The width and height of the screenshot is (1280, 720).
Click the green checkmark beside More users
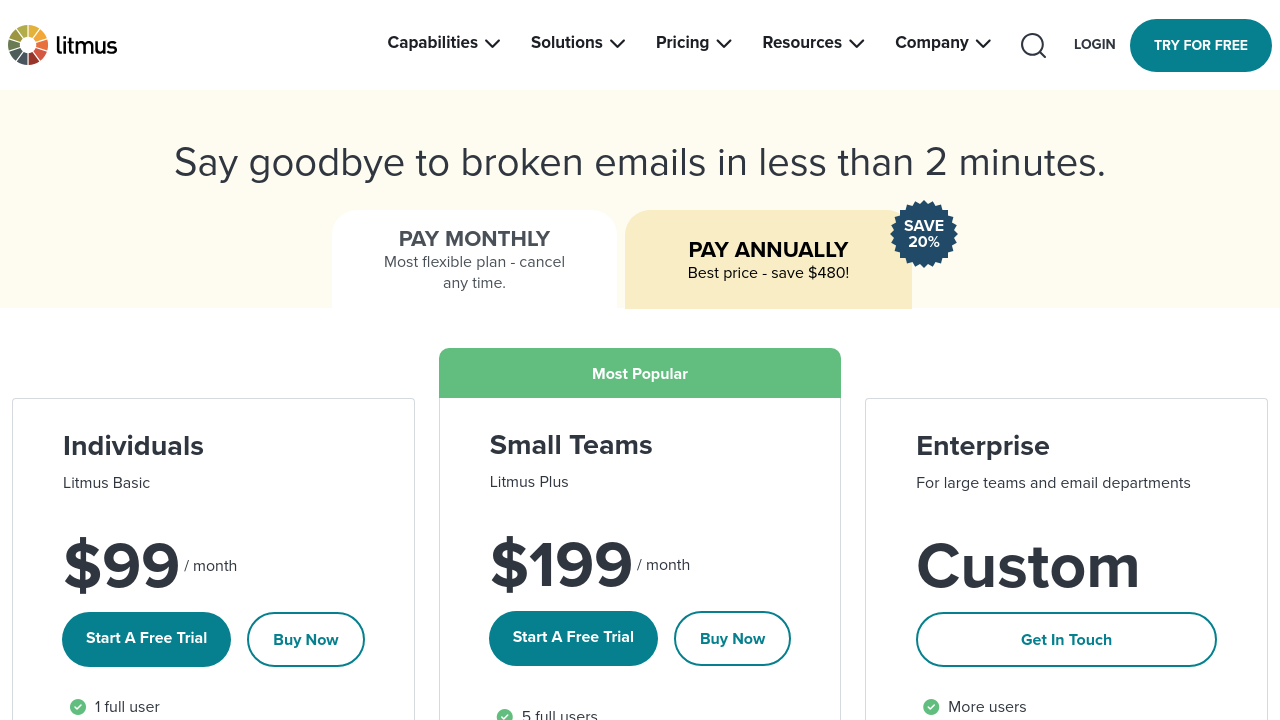coord(931,707)
